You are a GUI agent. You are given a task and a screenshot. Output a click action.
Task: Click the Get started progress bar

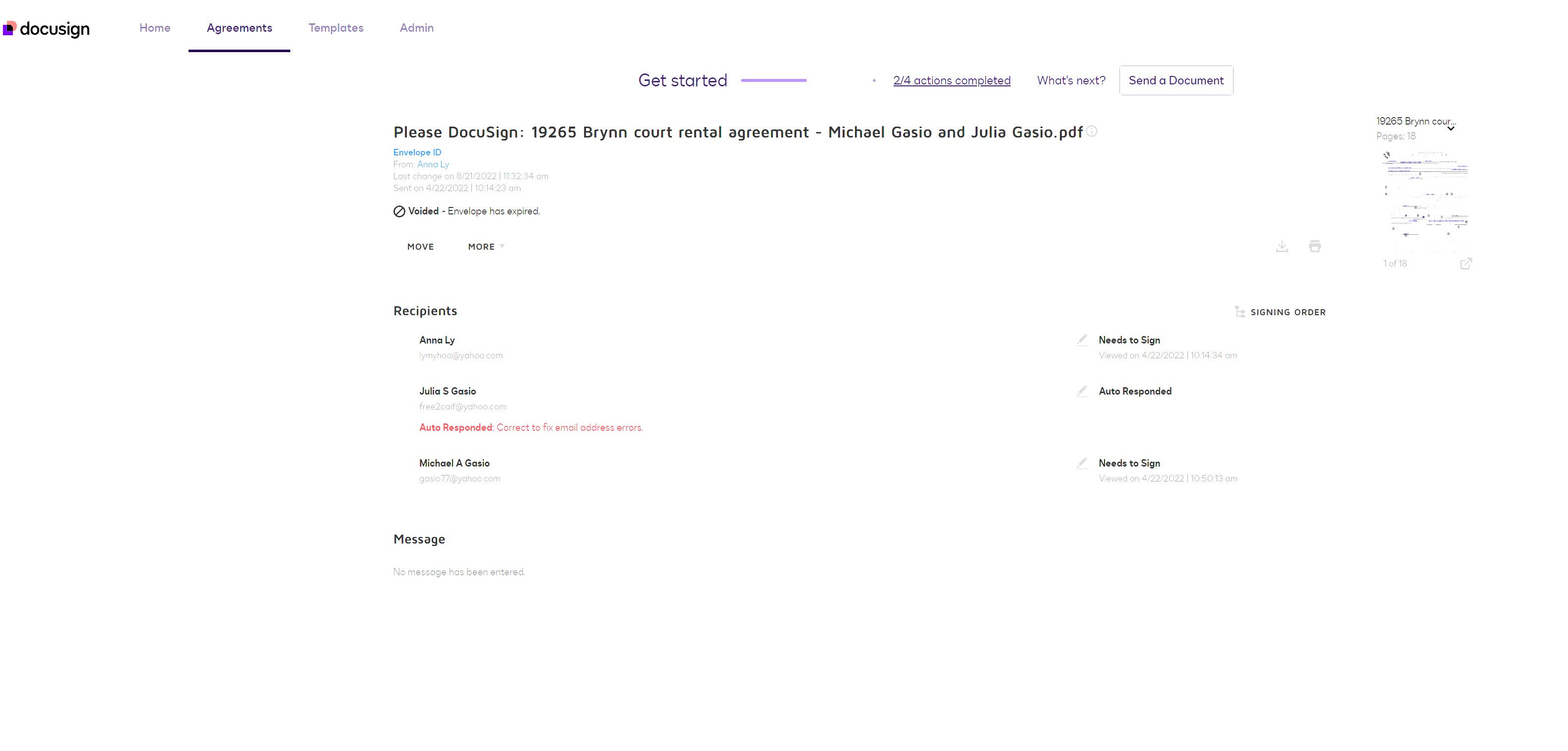point(773,80)
